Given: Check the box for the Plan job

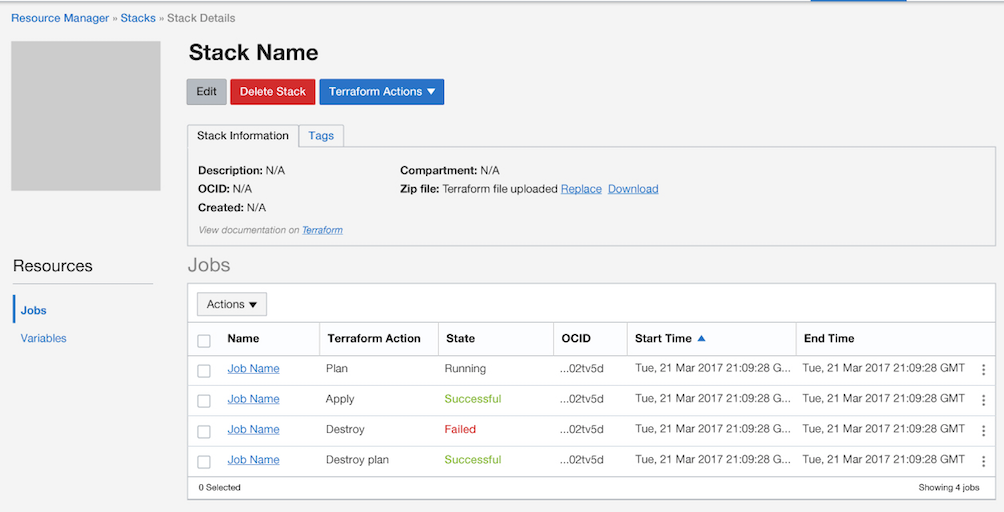Looking at the screenshot, I should (204, 371).
